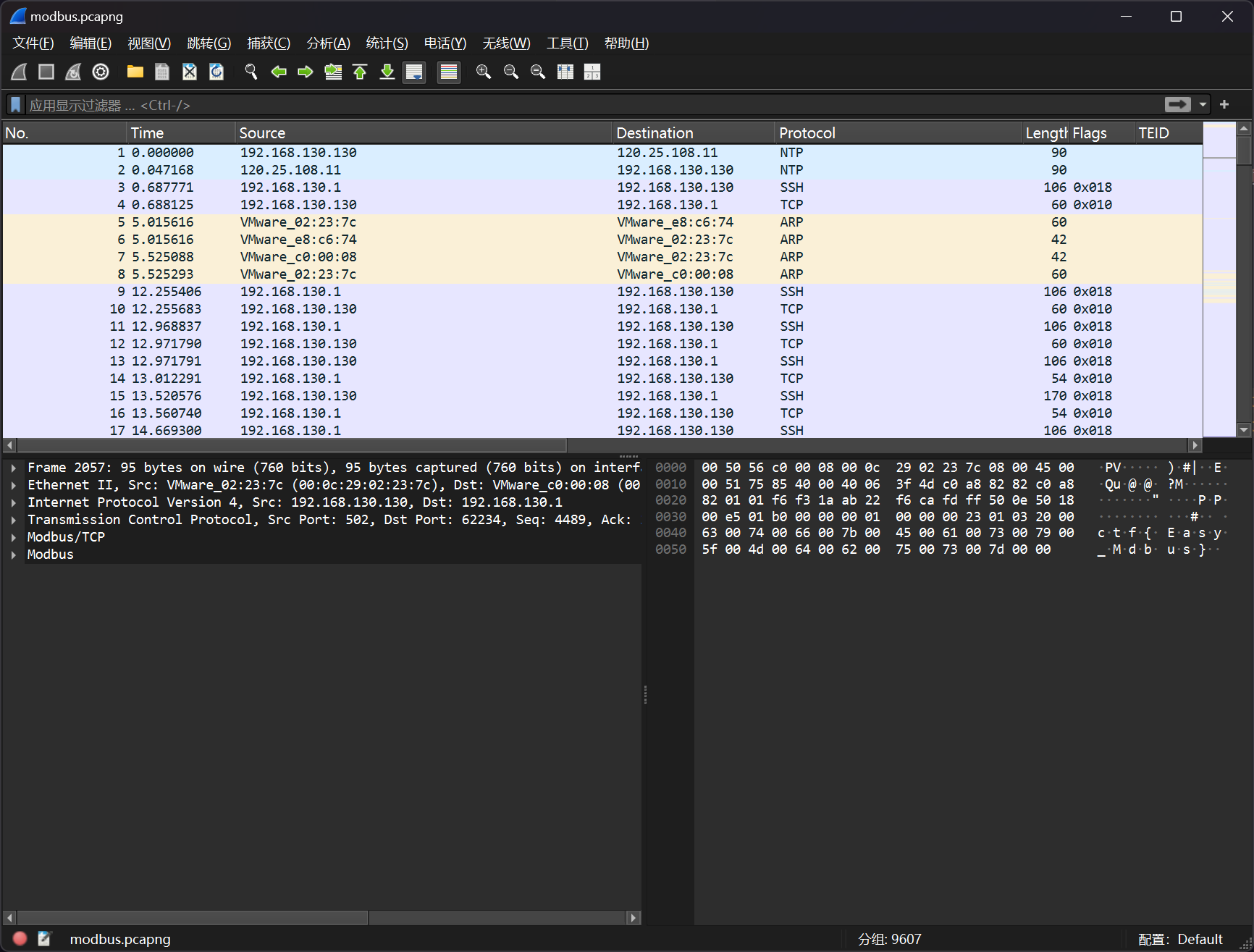
Task: Expand the Internet Protocol Version 4 row
Action: 14,502
